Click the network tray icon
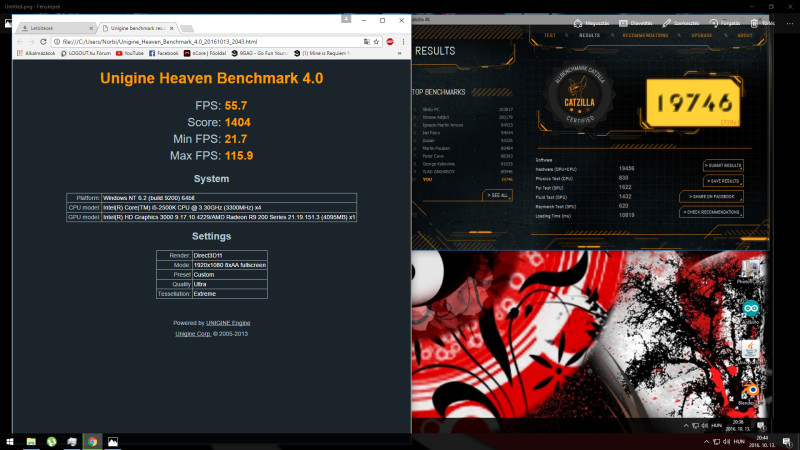This screenshot has width=800, height=450. pos(716,442)
